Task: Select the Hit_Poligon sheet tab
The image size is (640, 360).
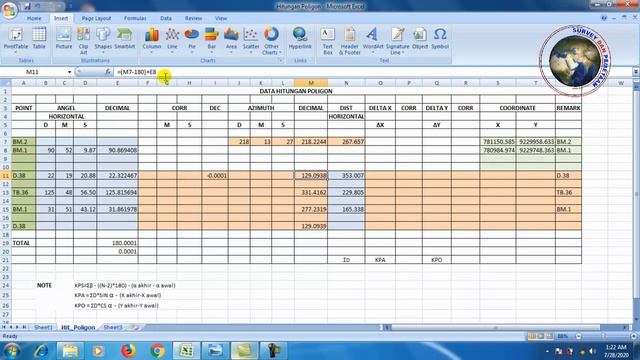Action: click(x=78, y=327)
